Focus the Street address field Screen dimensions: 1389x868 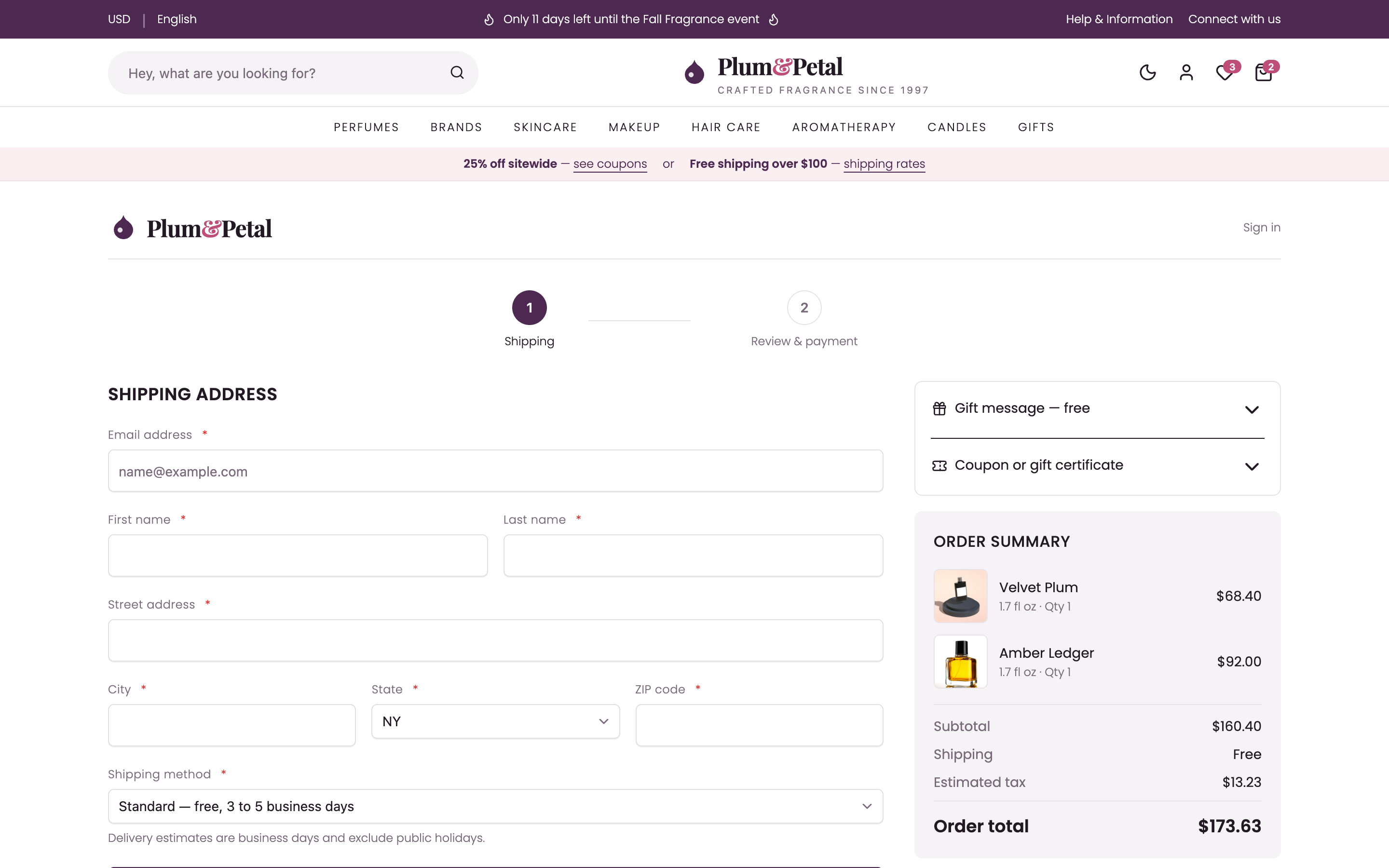click(495, 640)
